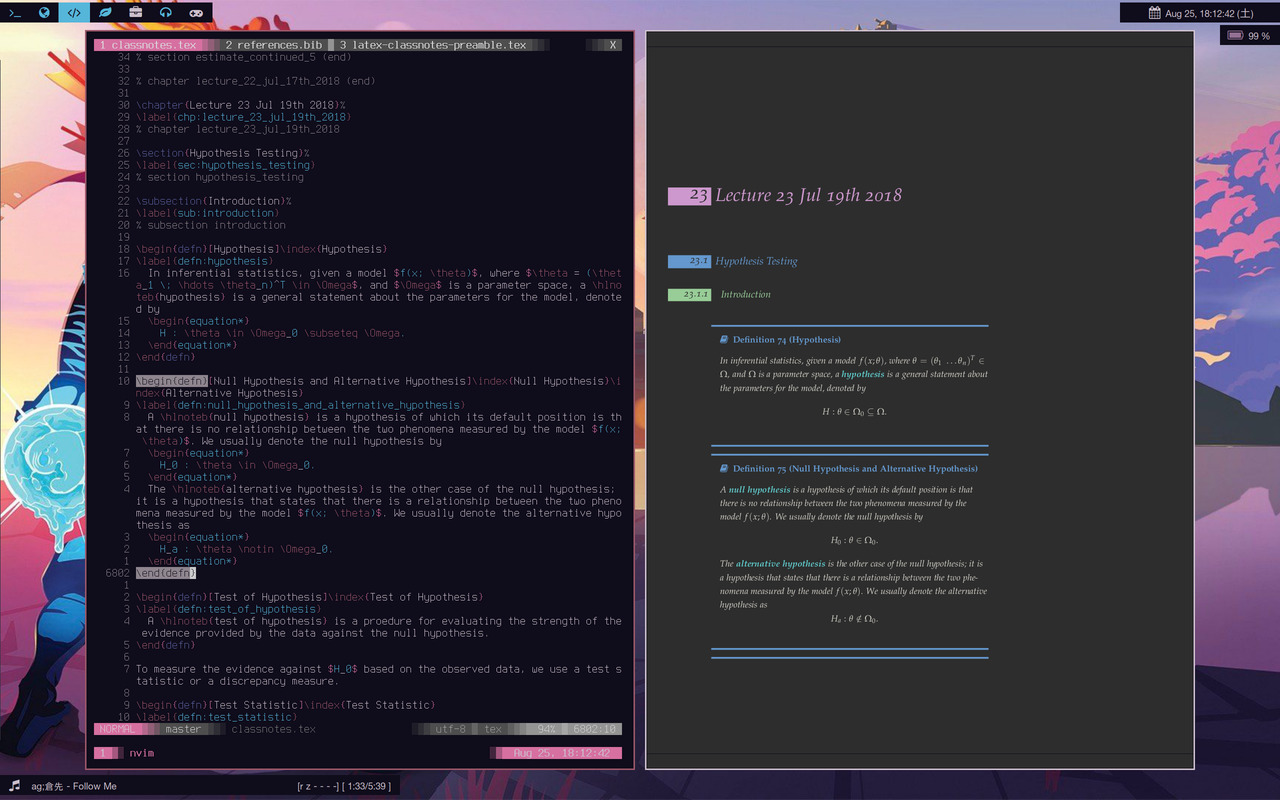Click the song time progress display

click(343, 786)
